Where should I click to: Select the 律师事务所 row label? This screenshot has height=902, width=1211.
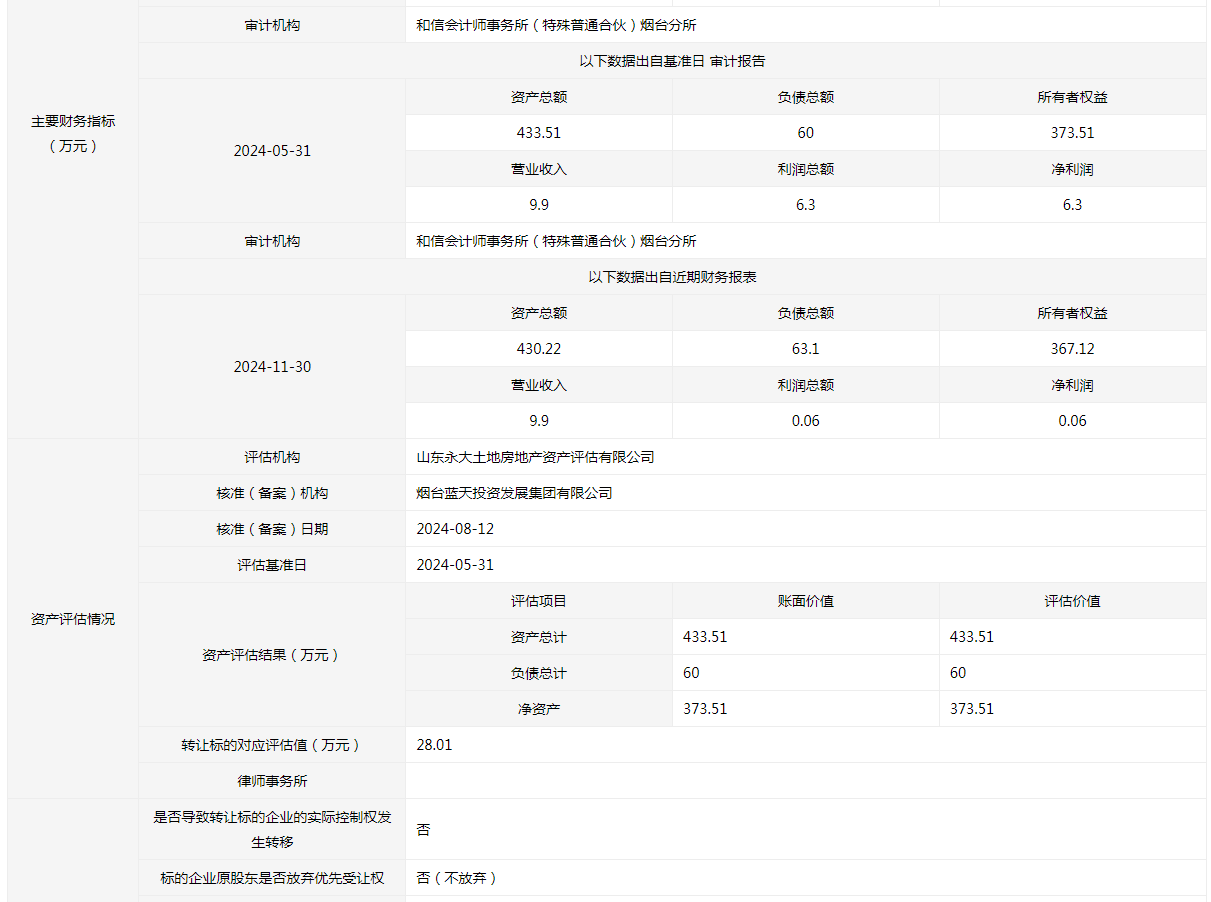pyautogui.click(x=272, y=781)
